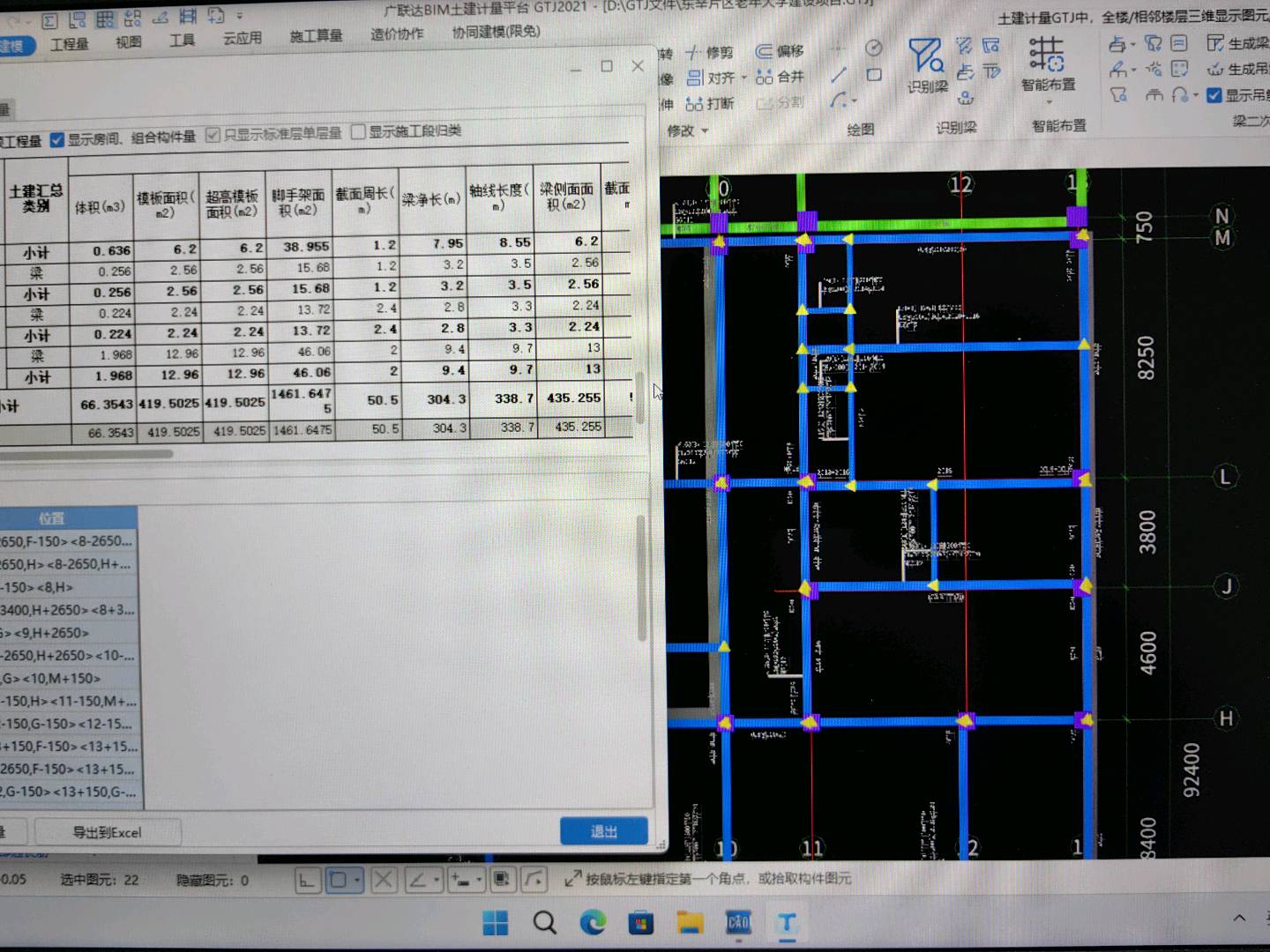The image size is (1270, 952).
Task: Toggle the orthogonal mode status bar icon
Action: [x=307, y=880]
